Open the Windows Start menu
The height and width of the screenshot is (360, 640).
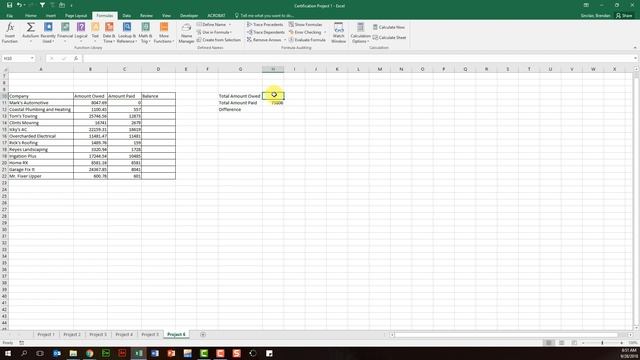pyautogui.click(x=8, y=353)
